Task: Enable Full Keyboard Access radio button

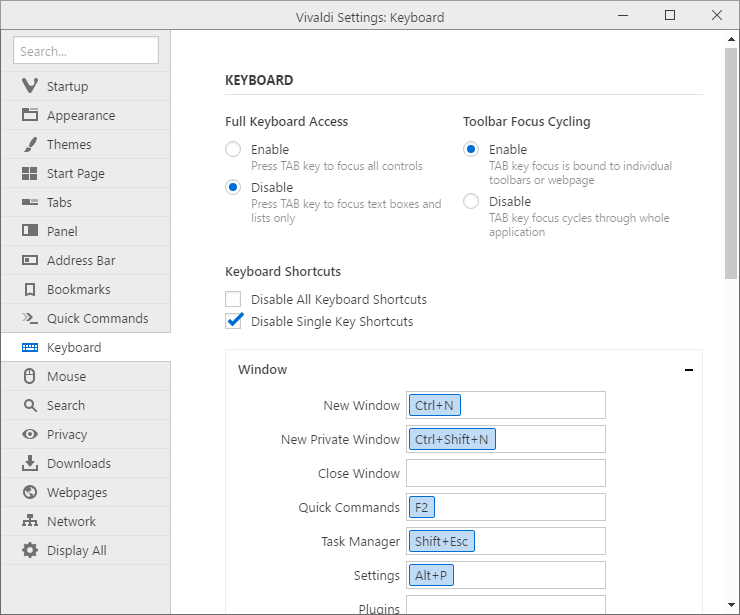Action: click(x=233, y=149)
